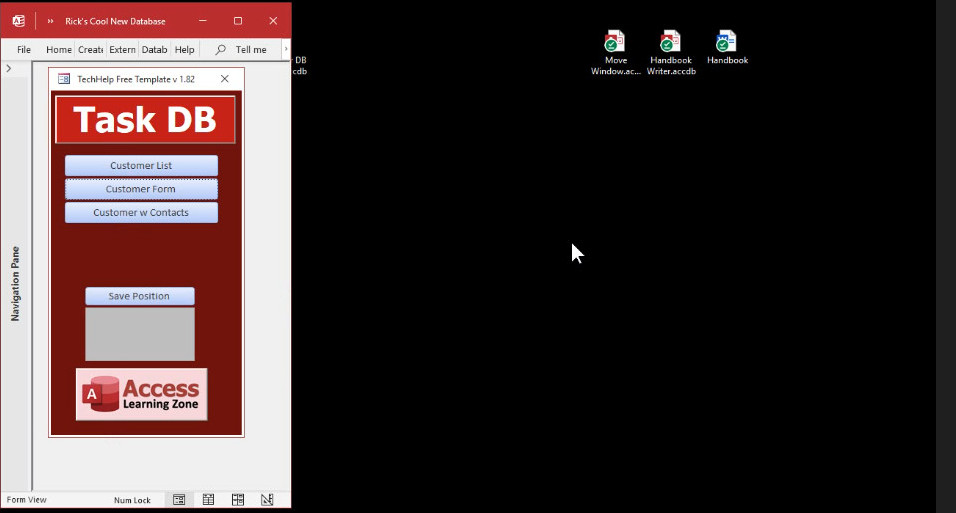Switch to Layout View in status bar

[x=238, y=499]
